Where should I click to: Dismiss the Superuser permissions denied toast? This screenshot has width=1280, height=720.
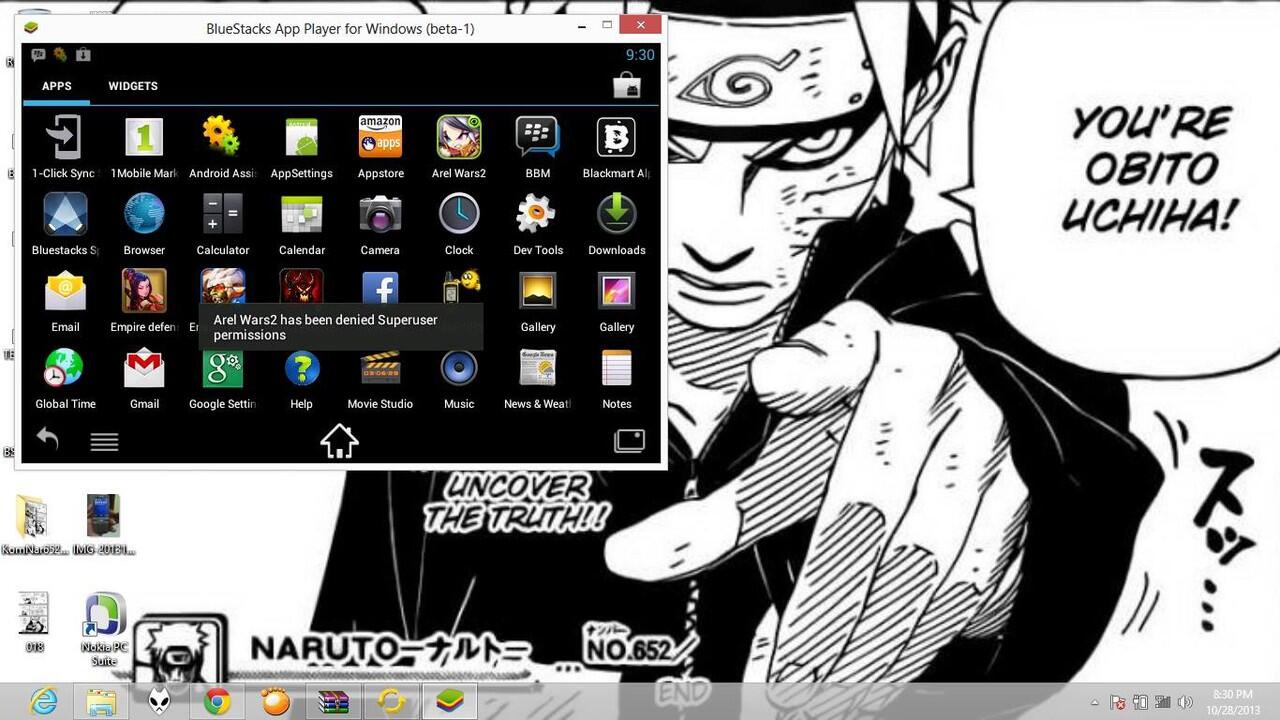click(x=341, y=327)
